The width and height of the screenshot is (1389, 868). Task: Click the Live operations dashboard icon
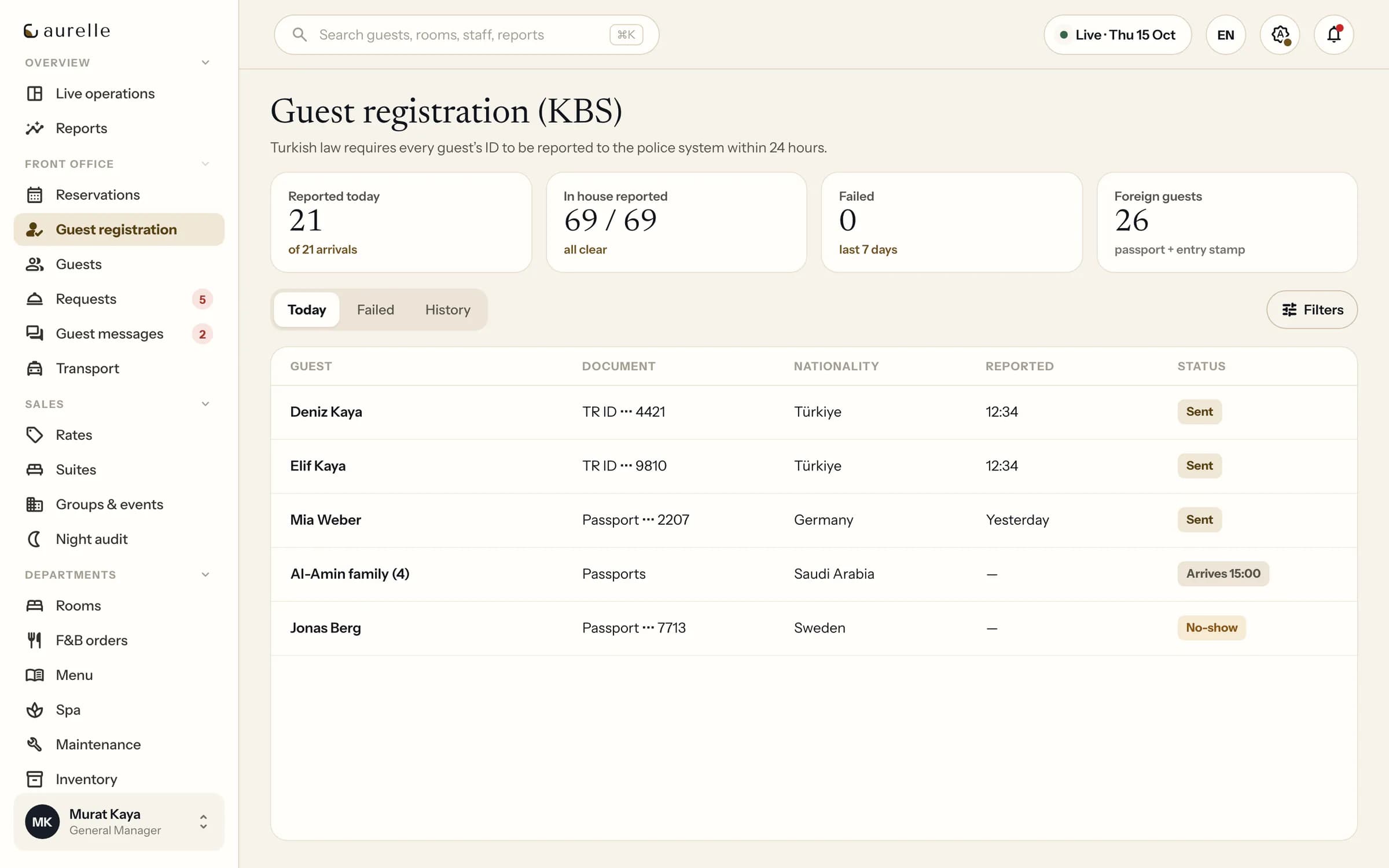pos(35,93)
